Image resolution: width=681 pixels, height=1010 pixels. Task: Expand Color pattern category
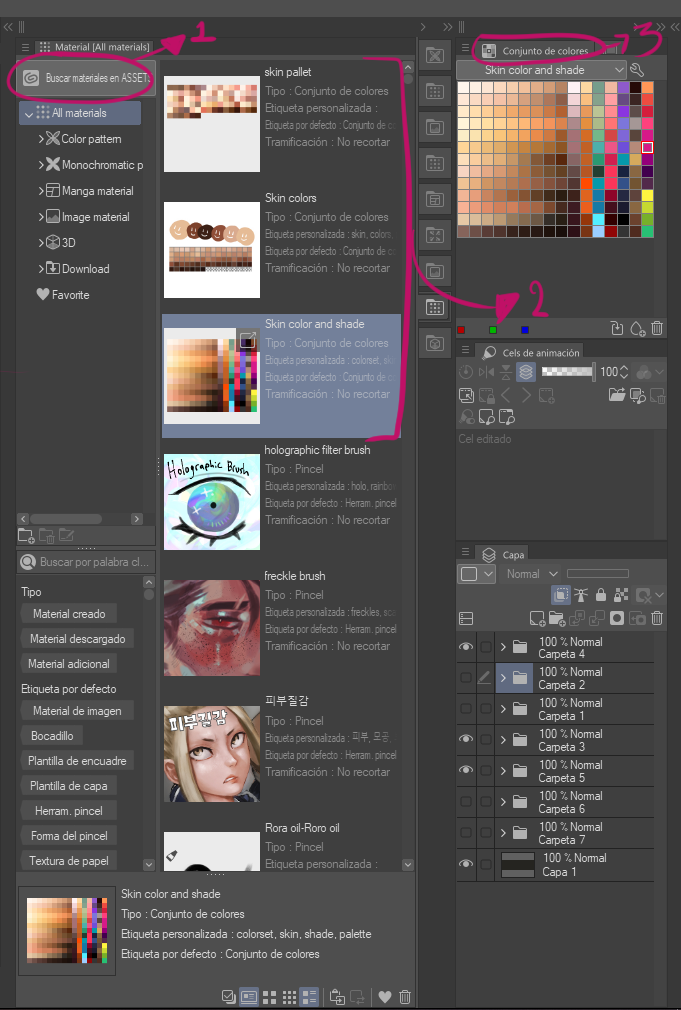coord(41,139)
